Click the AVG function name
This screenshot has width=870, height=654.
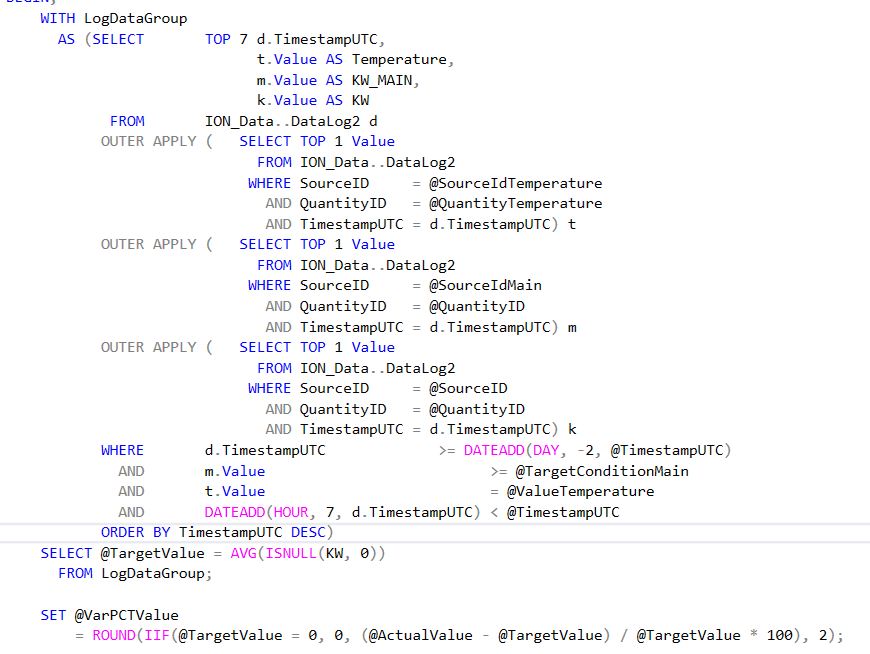tap(243, 553)
